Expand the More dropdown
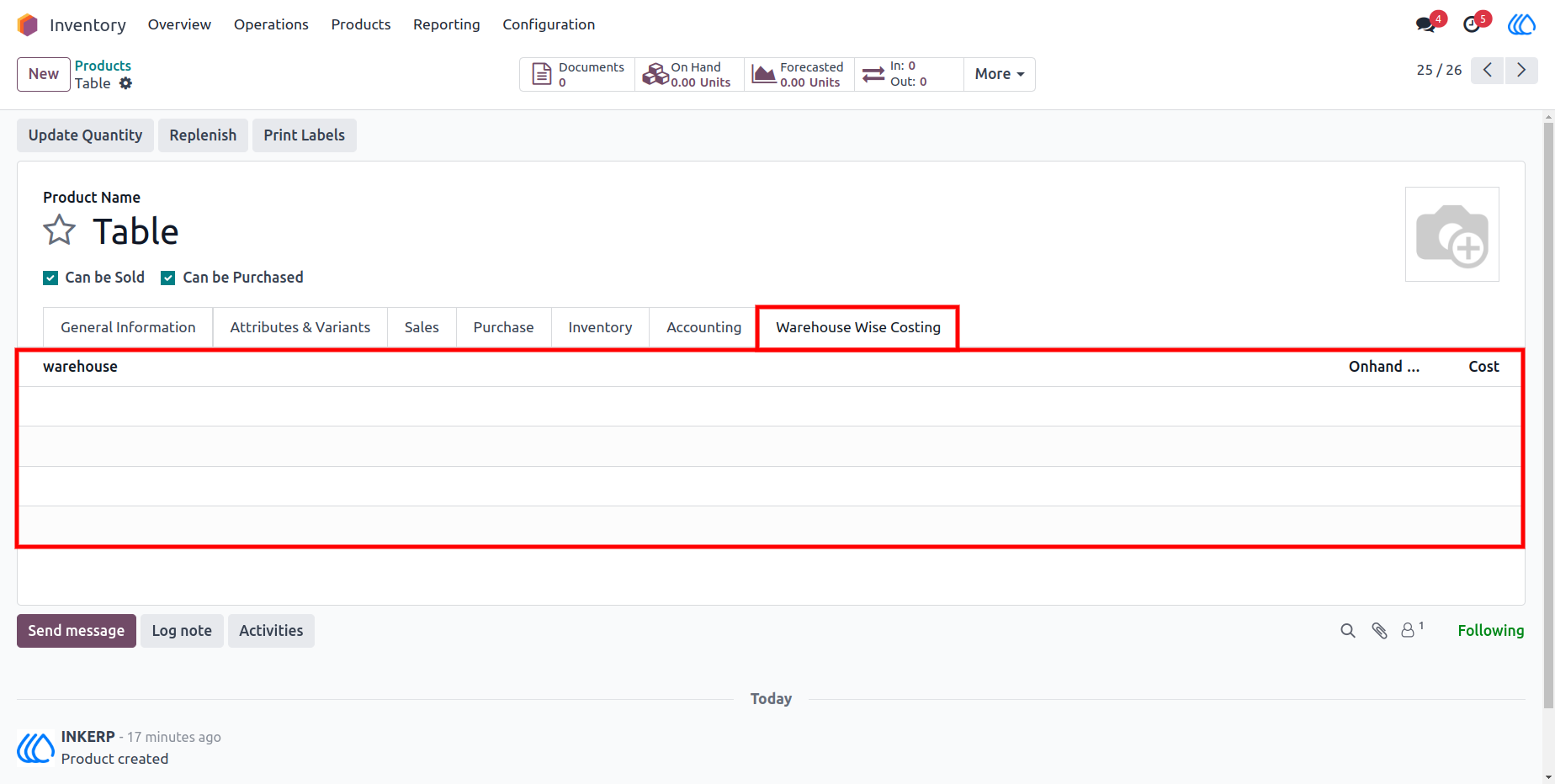 [1000, 74]
